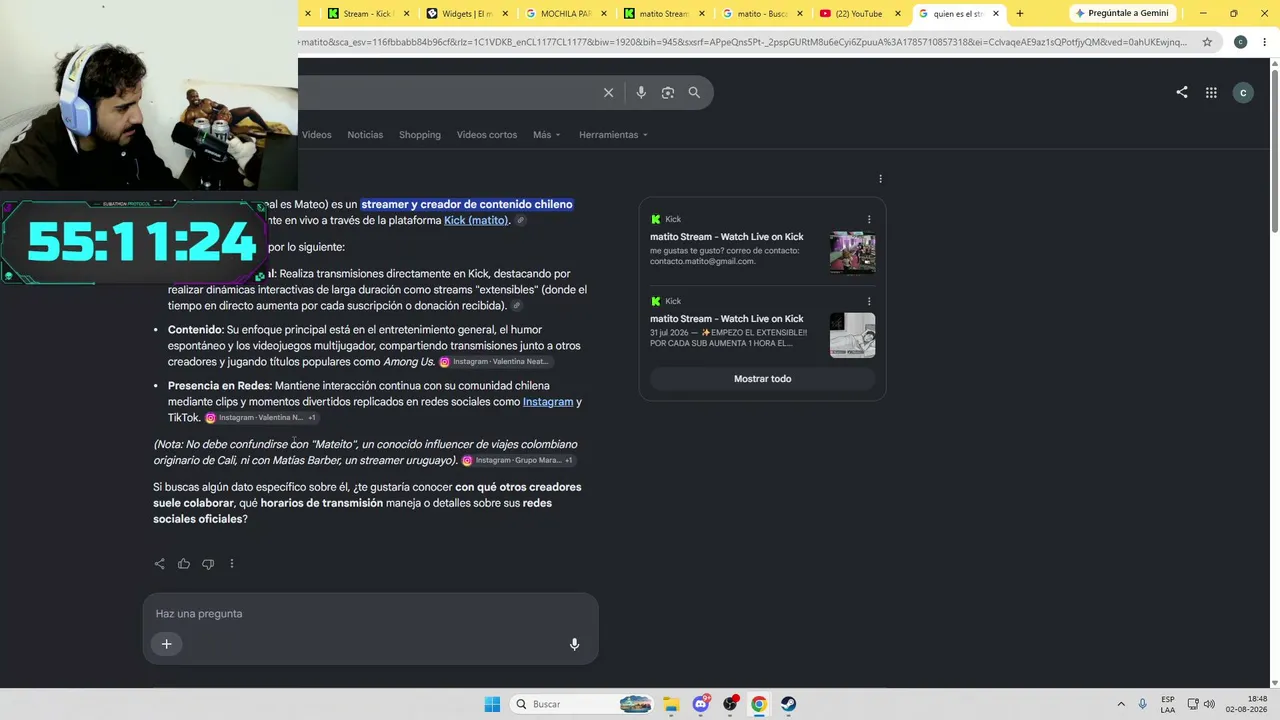Image resolution: width=1280 pixels, height=720 pixels.
Task: Open the 'Instagram · Grupo Mara...' source chip
Action: point(518,461)
